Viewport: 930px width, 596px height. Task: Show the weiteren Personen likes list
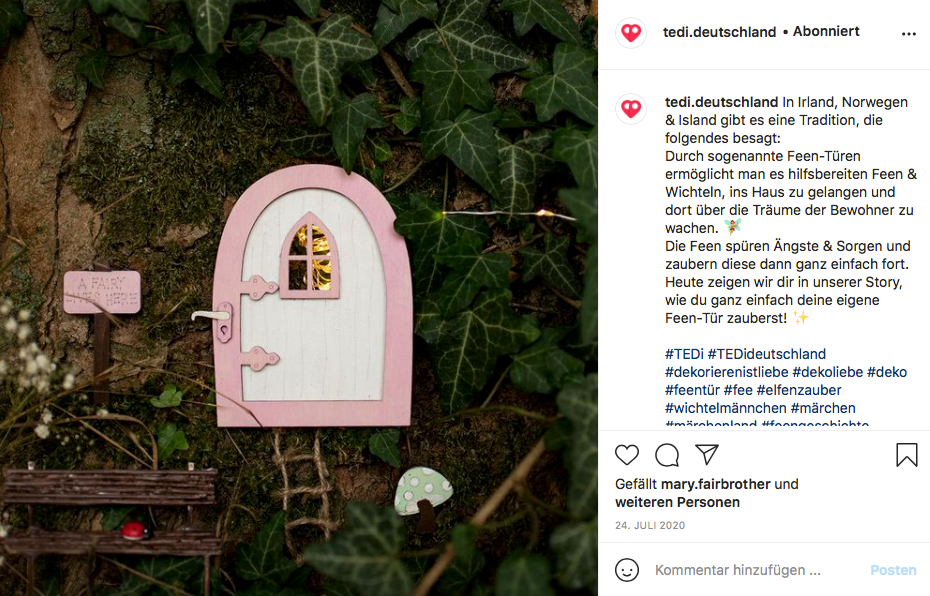click(x=677, y=502)
